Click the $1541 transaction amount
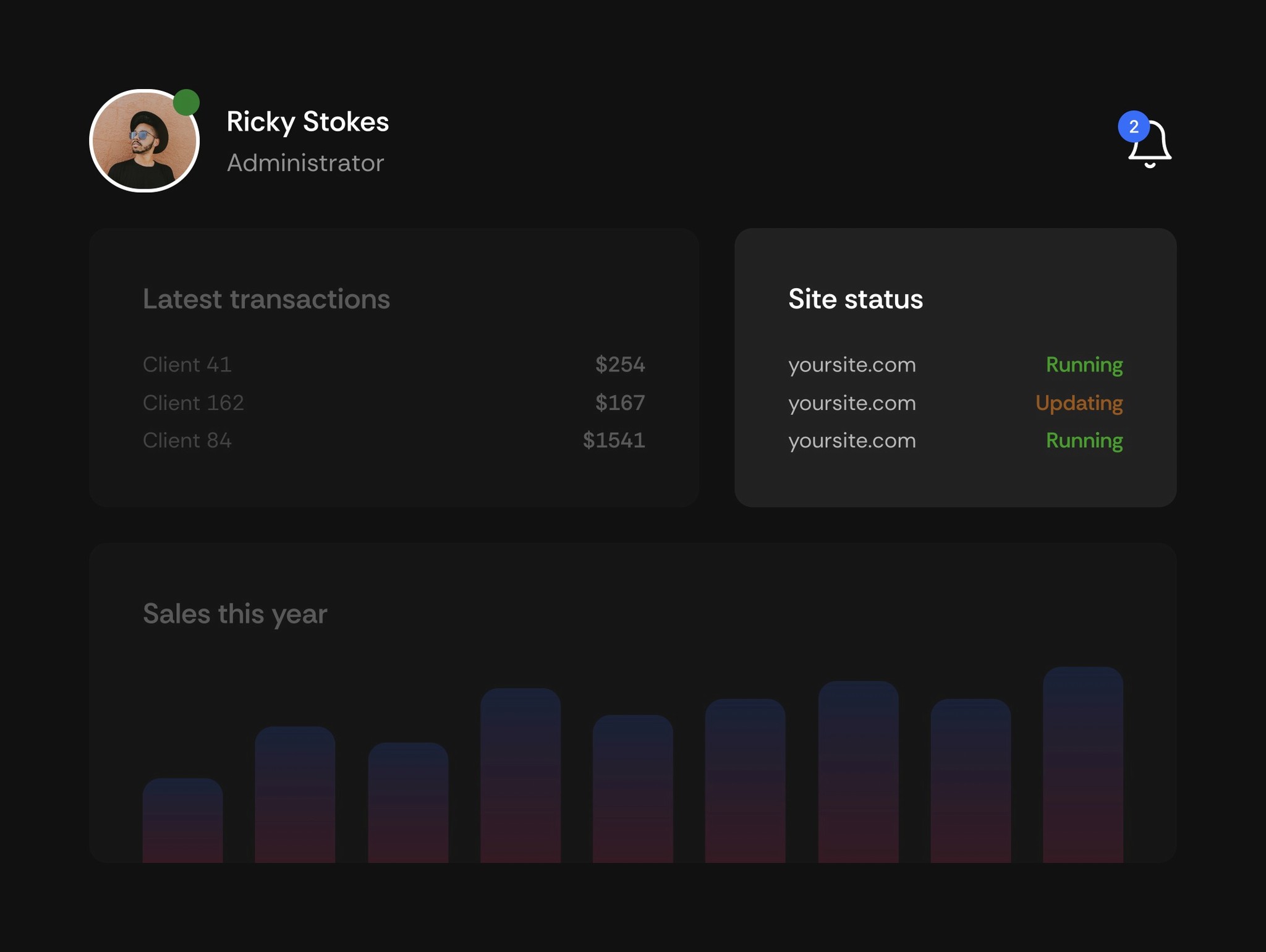 click(x=613, y=440)
